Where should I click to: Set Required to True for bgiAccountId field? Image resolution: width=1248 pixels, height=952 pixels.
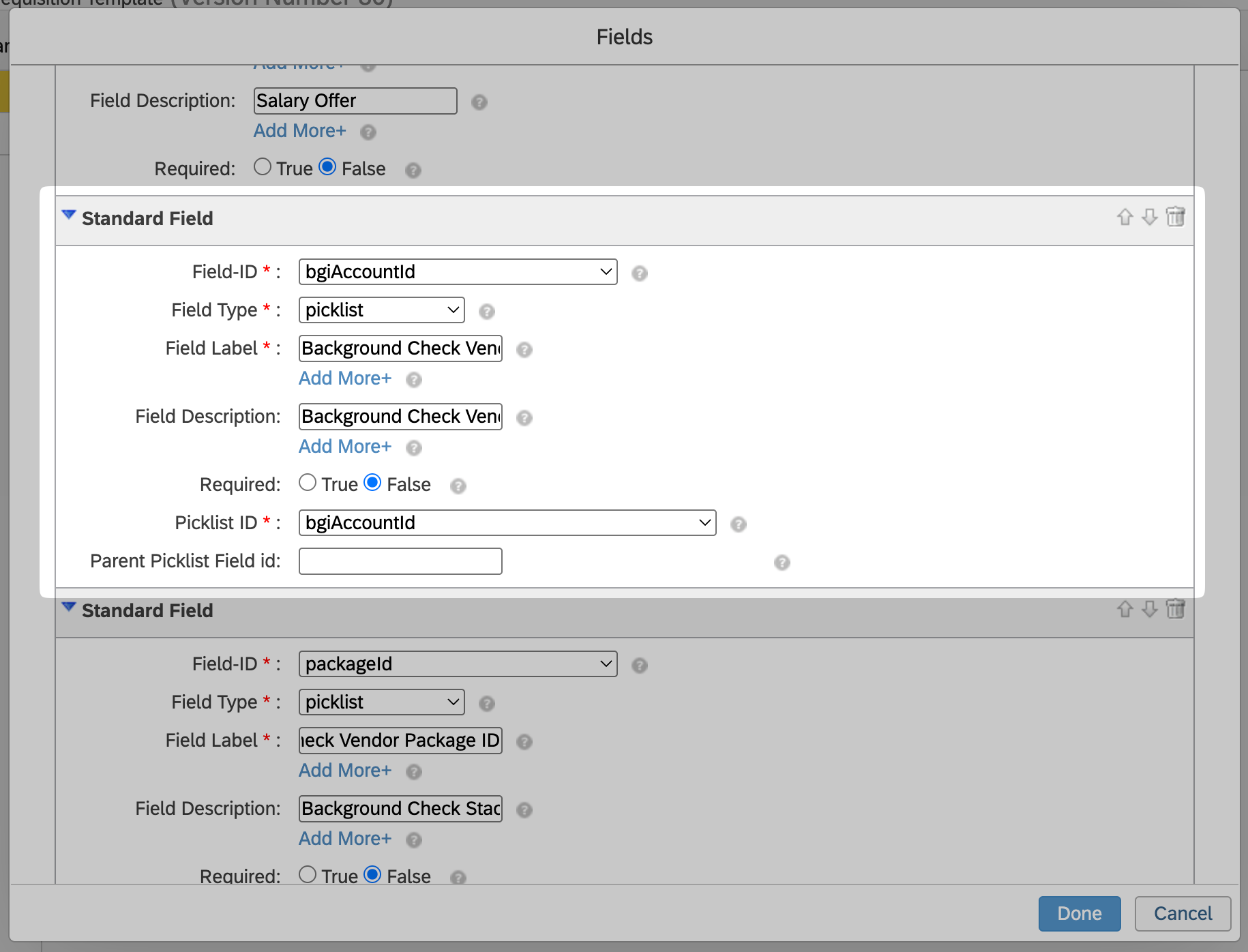pyautogui.click(x=308, y=483)
